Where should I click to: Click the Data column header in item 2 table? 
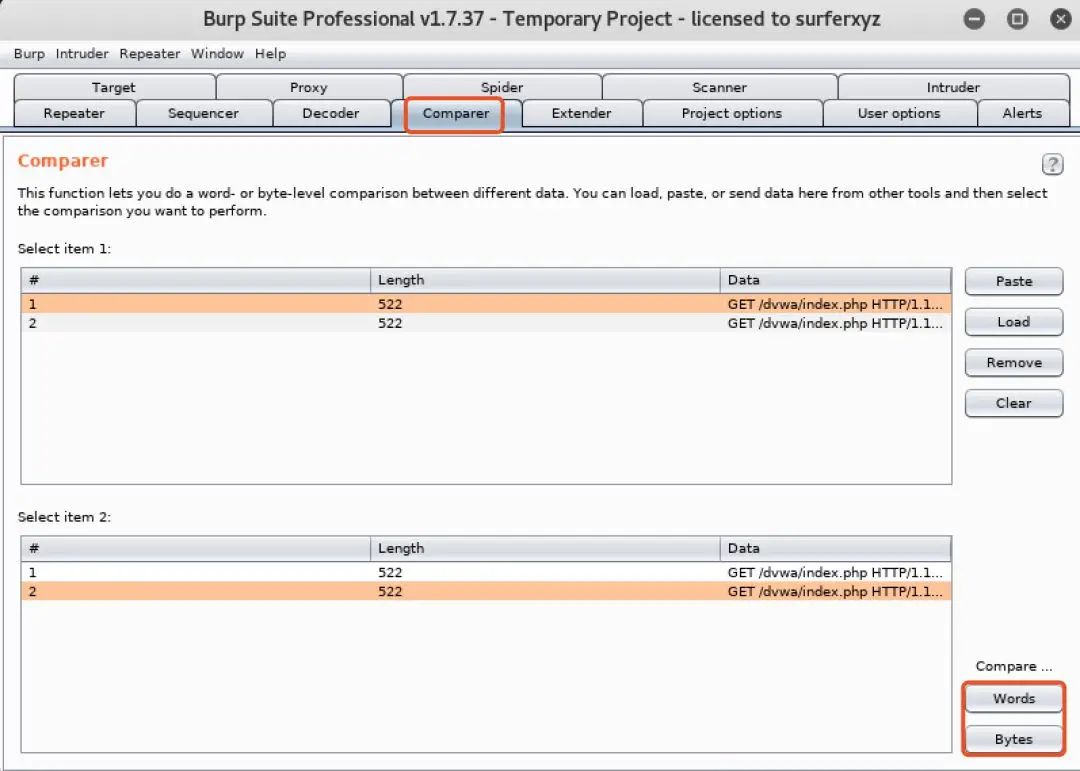[x=835, y=548]
